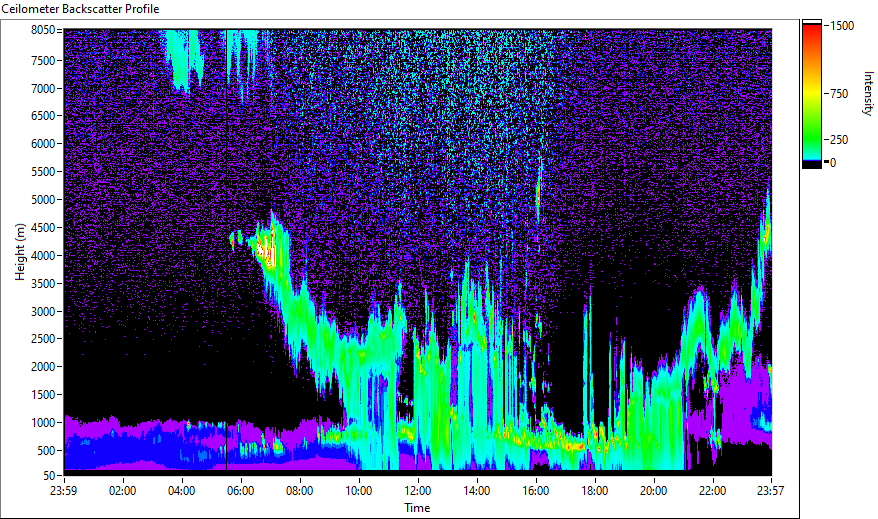The height and width of the screenshot is (519, 878).
Task: Click the 8050 height axis value
Action: (x=43, y=30)
